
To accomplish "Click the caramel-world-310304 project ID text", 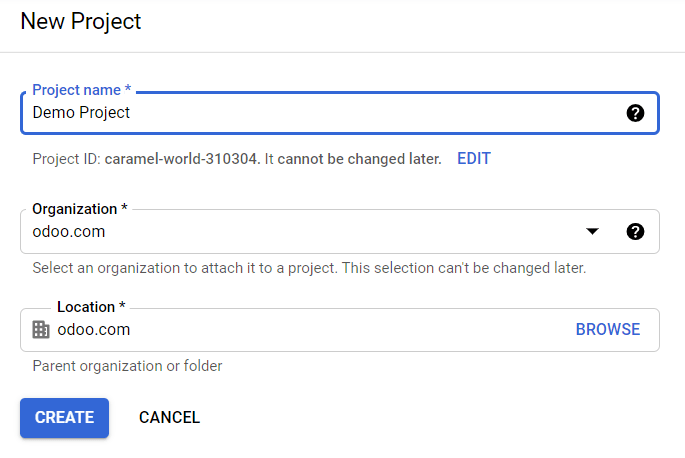I will [x=182, y=159].
